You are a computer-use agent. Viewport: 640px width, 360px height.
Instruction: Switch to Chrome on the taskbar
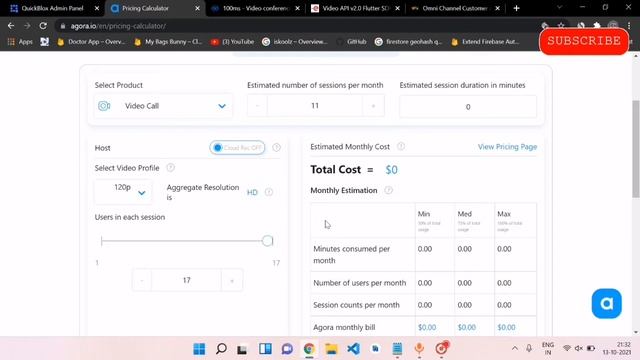coord(309,349)
